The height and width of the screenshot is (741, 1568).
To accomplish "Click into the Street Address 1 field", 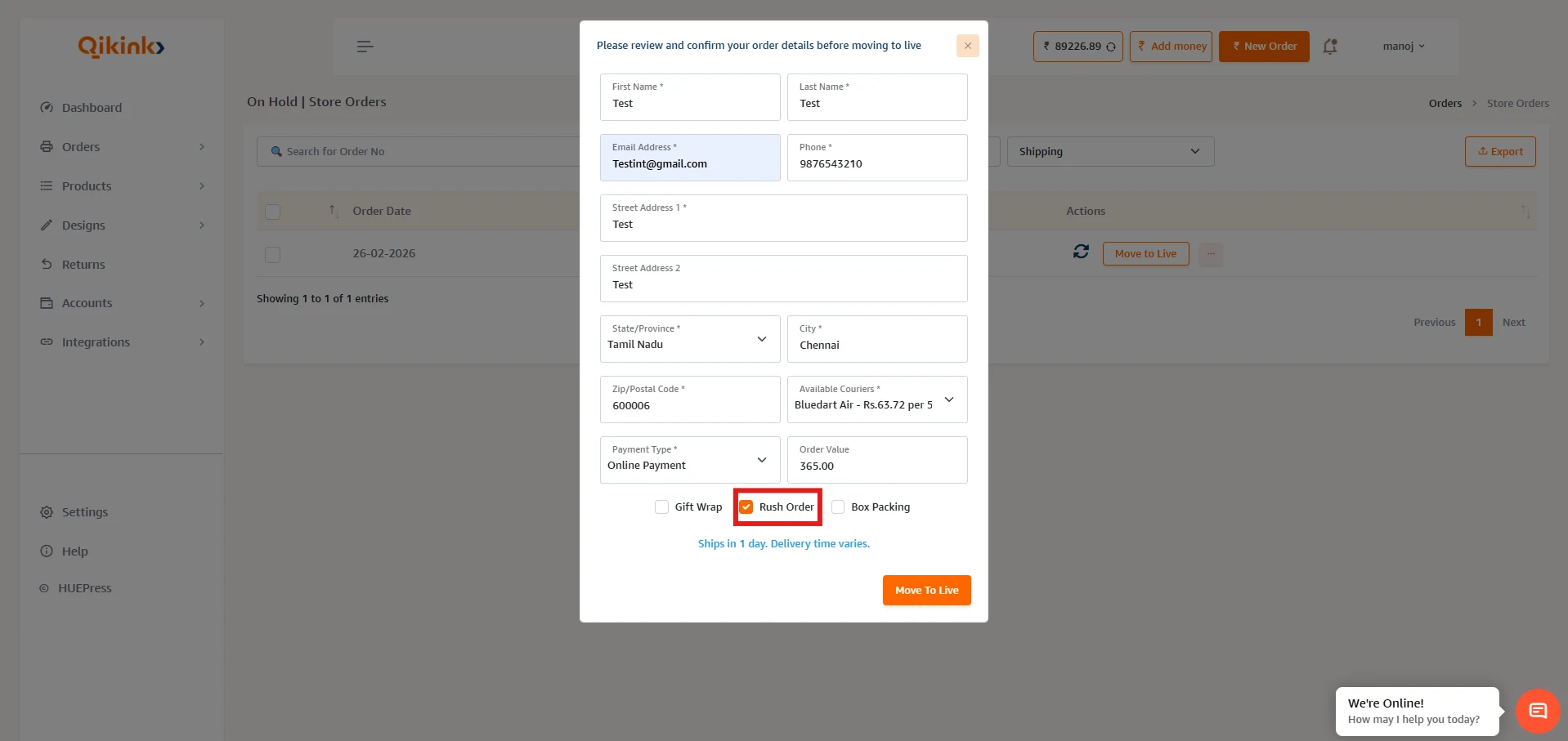I will 784,218.
